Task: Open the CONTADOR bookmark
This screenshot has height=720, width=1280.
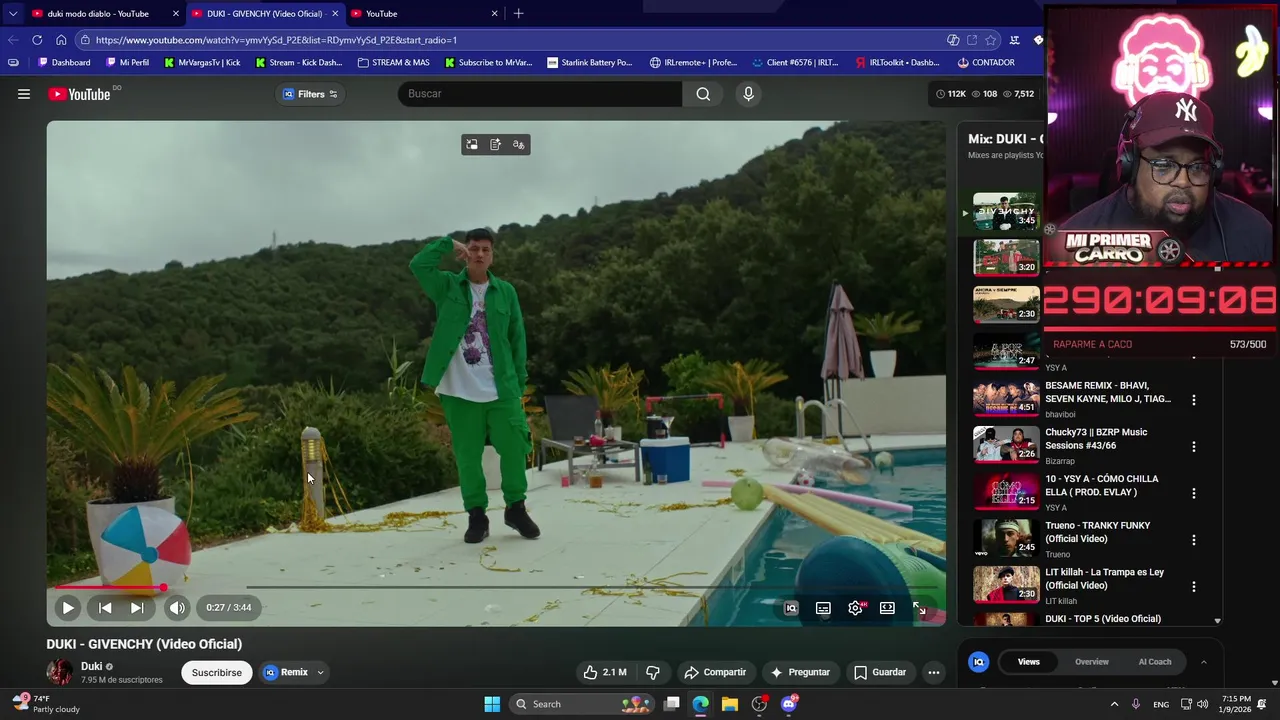Action: point(986,62)
